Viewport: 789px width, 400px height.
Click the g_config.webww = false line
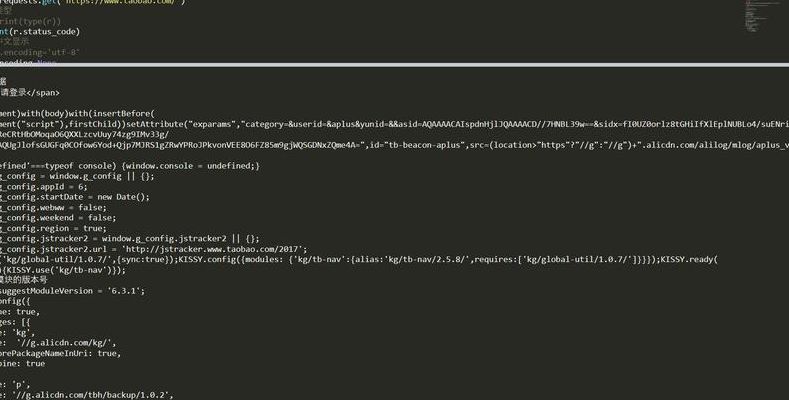click(x=53, y=208)
